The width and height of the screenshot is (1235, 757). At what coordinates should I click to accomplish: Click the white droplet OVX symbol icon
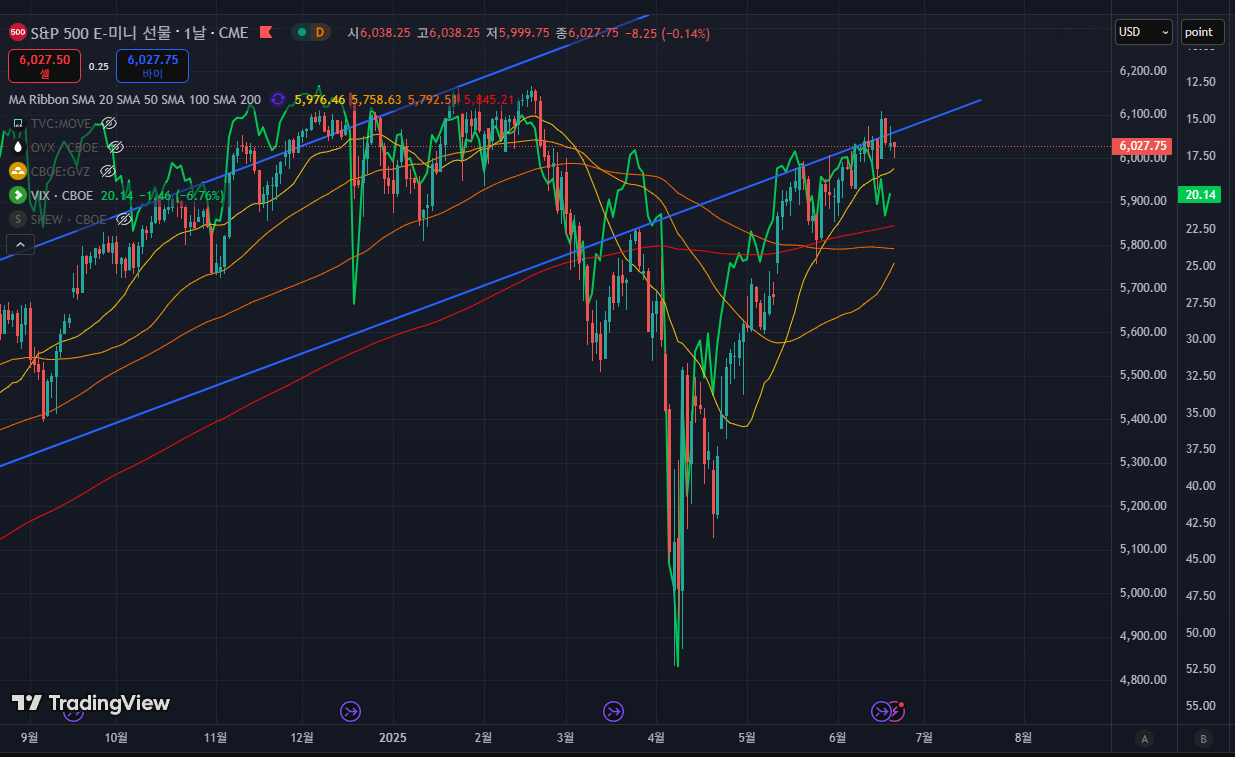click(17, 147)
